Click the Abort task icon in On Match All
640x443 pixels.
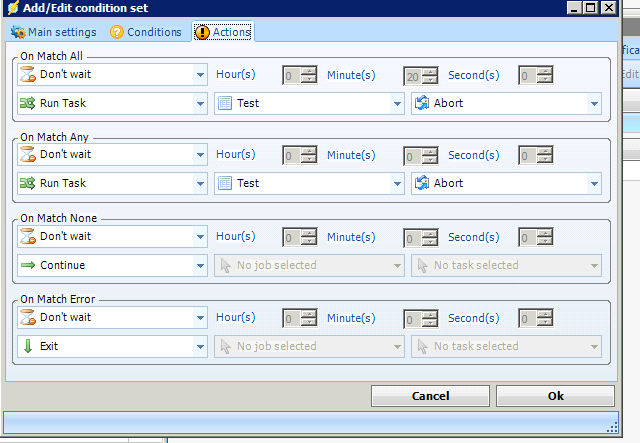421,103
